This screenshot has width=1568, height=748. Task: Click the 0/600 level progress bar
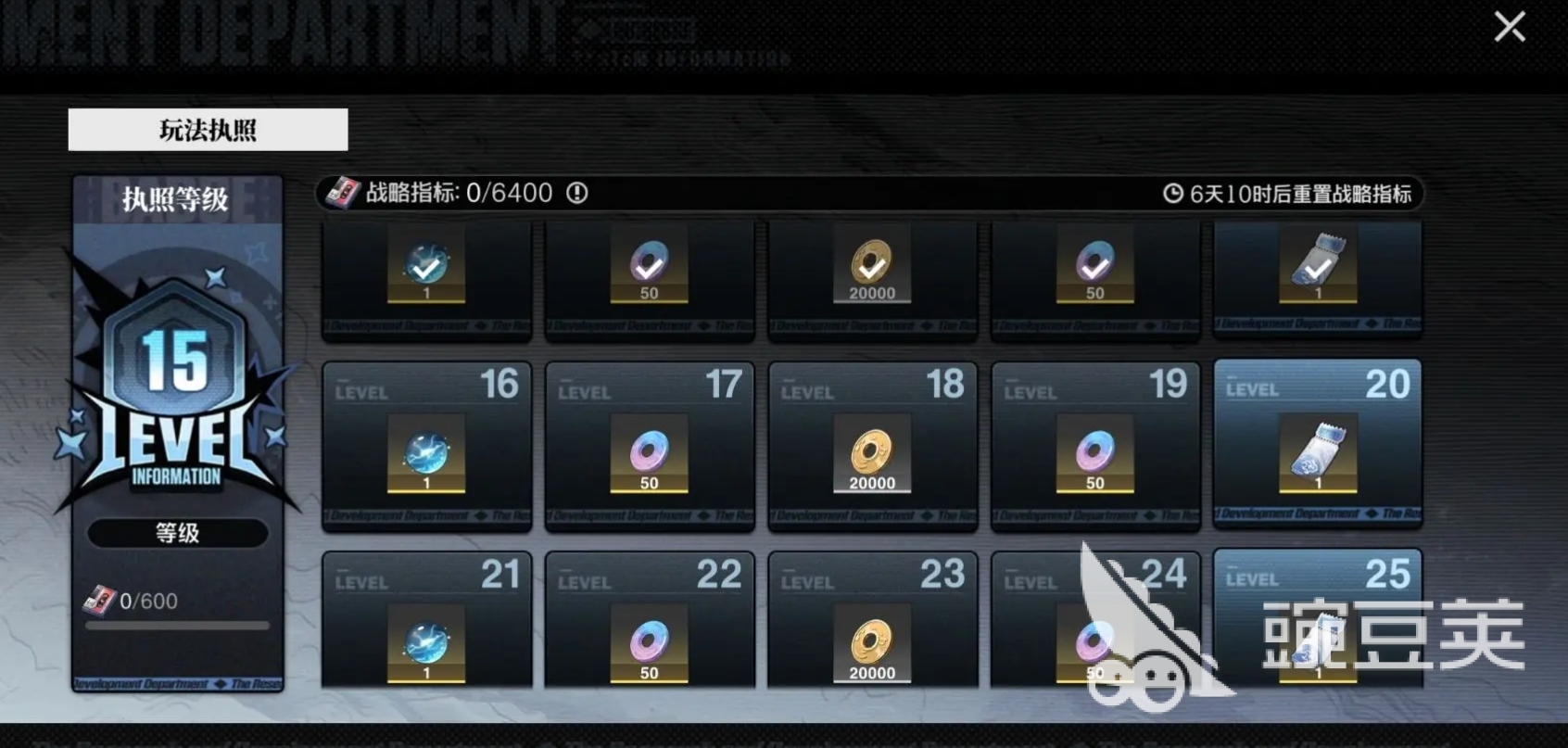[177, 626]
